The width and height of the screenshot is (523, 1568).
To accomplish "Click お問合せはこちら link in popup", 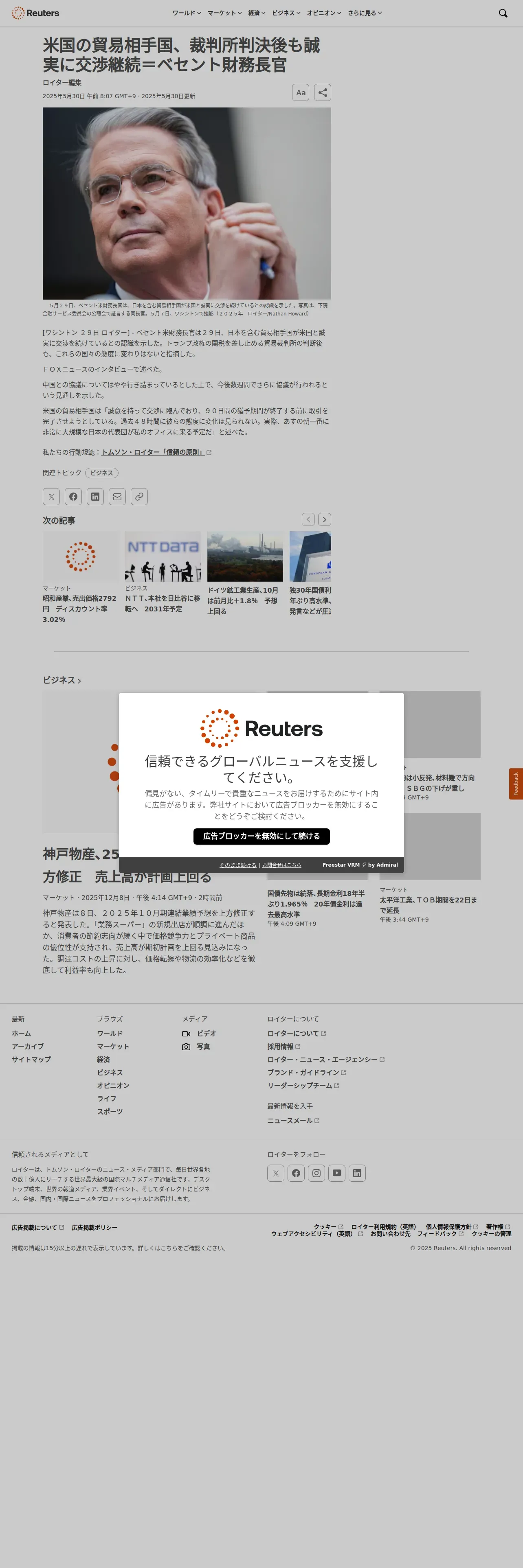I will (x=282, y=865).
